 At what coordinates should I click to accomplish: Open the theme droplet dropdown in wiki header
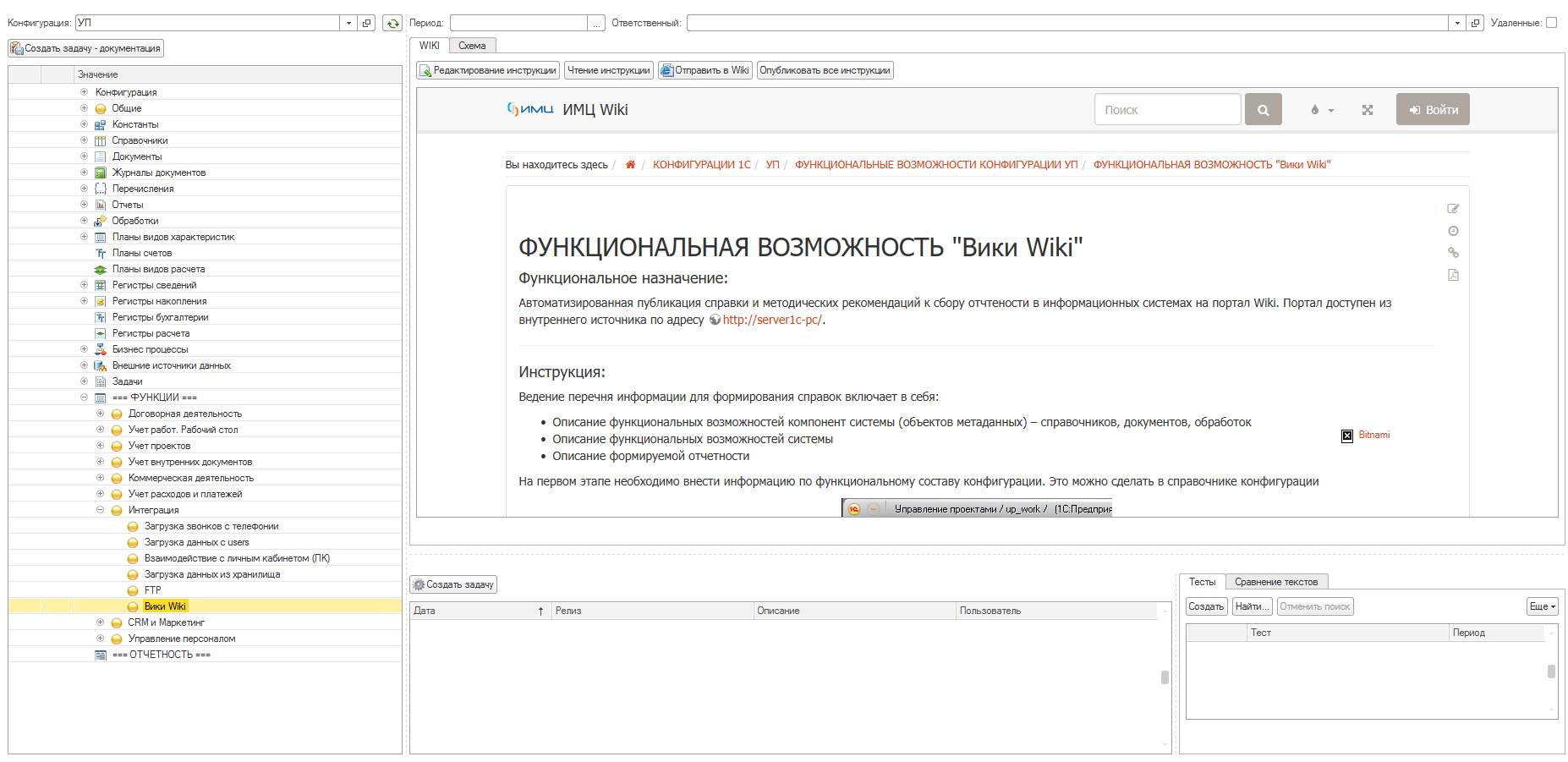click(1321, 110)
